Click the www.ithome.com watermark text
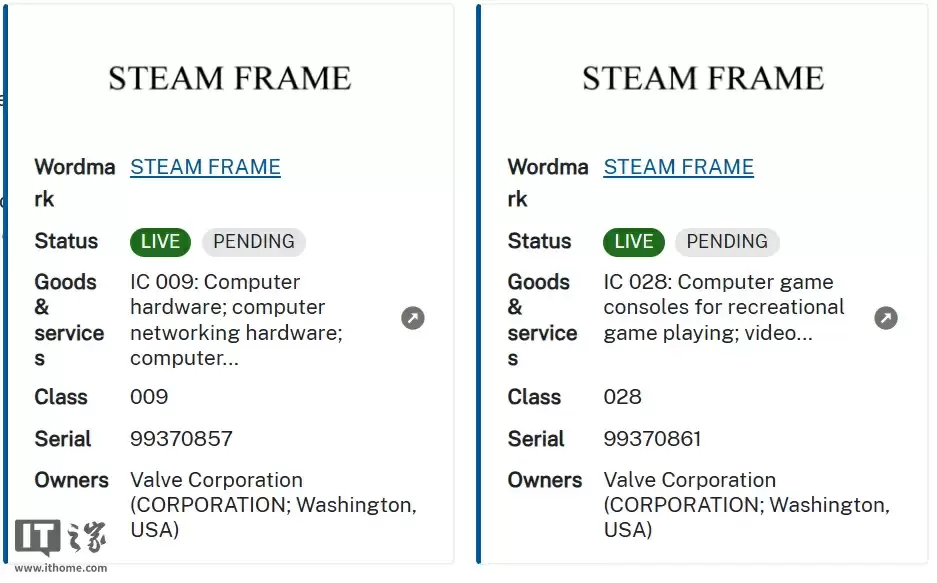 pos(60,567)
